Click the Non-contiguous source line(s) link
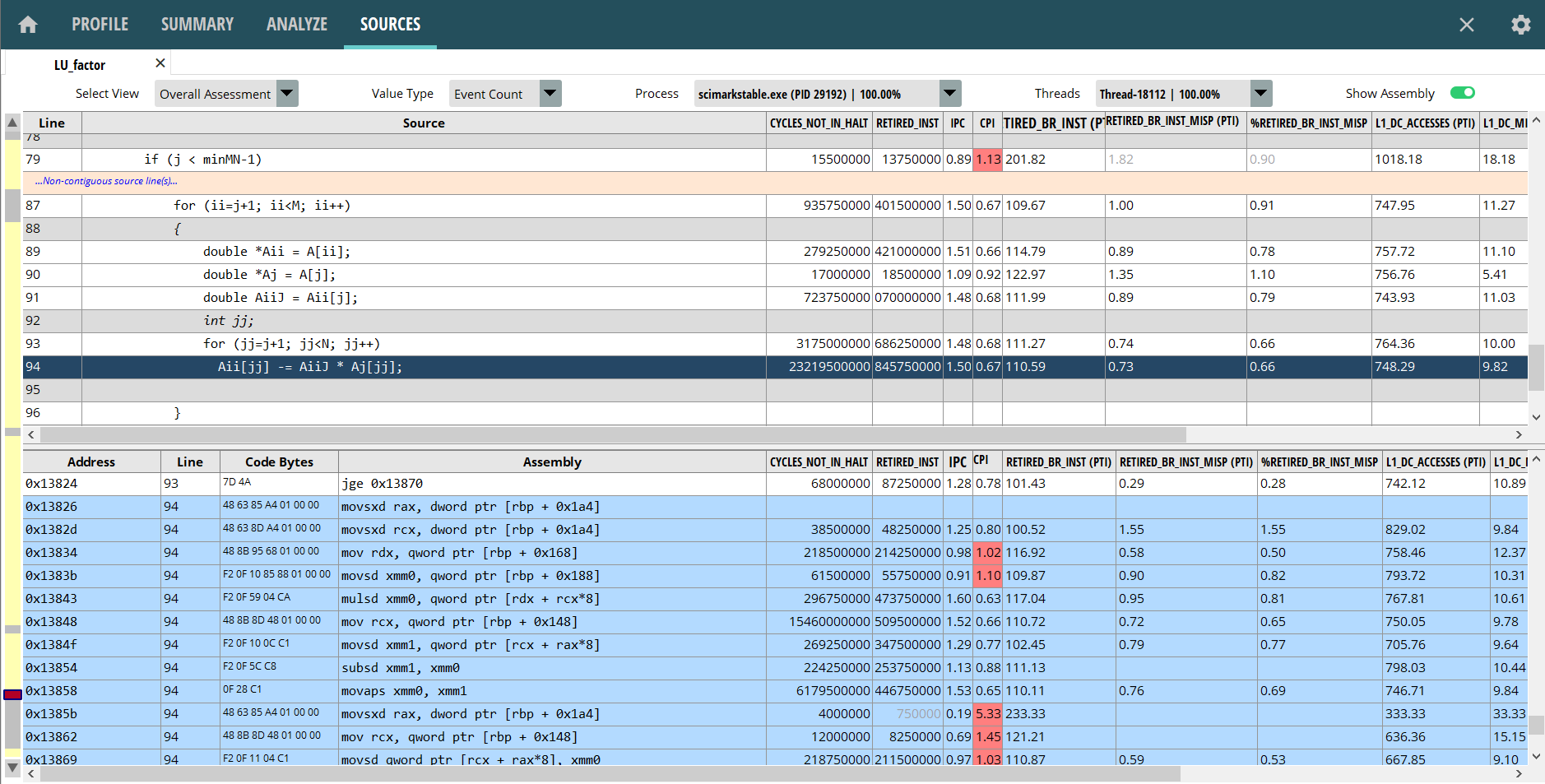Image resolution: width=1545 pixels, height=784 pixels. (105, 181)
